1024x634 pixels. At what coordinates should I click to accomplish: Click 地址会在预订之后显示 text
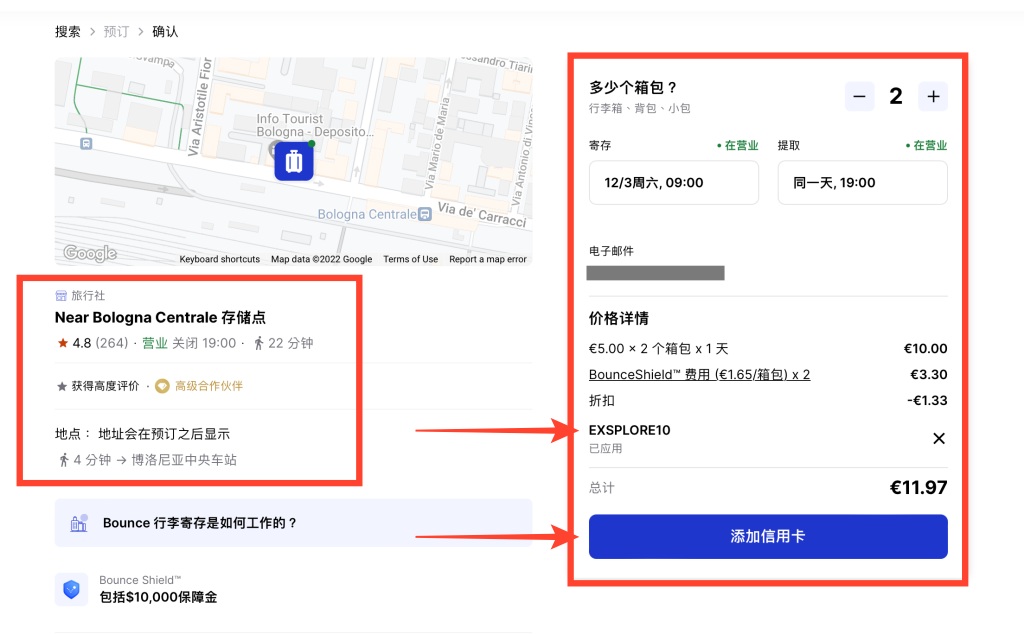(164, 434)
